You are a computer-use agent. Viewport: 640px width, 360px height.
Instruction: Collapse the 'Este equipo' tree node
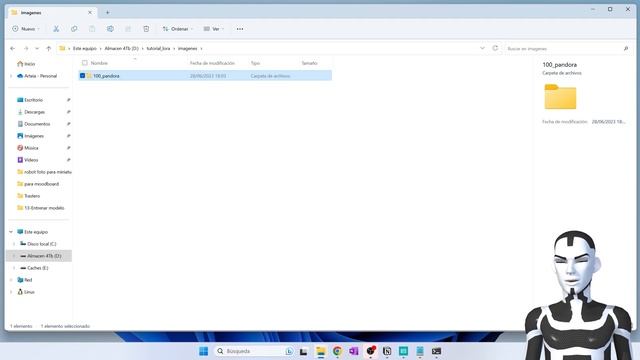pyautogui.click(x=11, y=232)
